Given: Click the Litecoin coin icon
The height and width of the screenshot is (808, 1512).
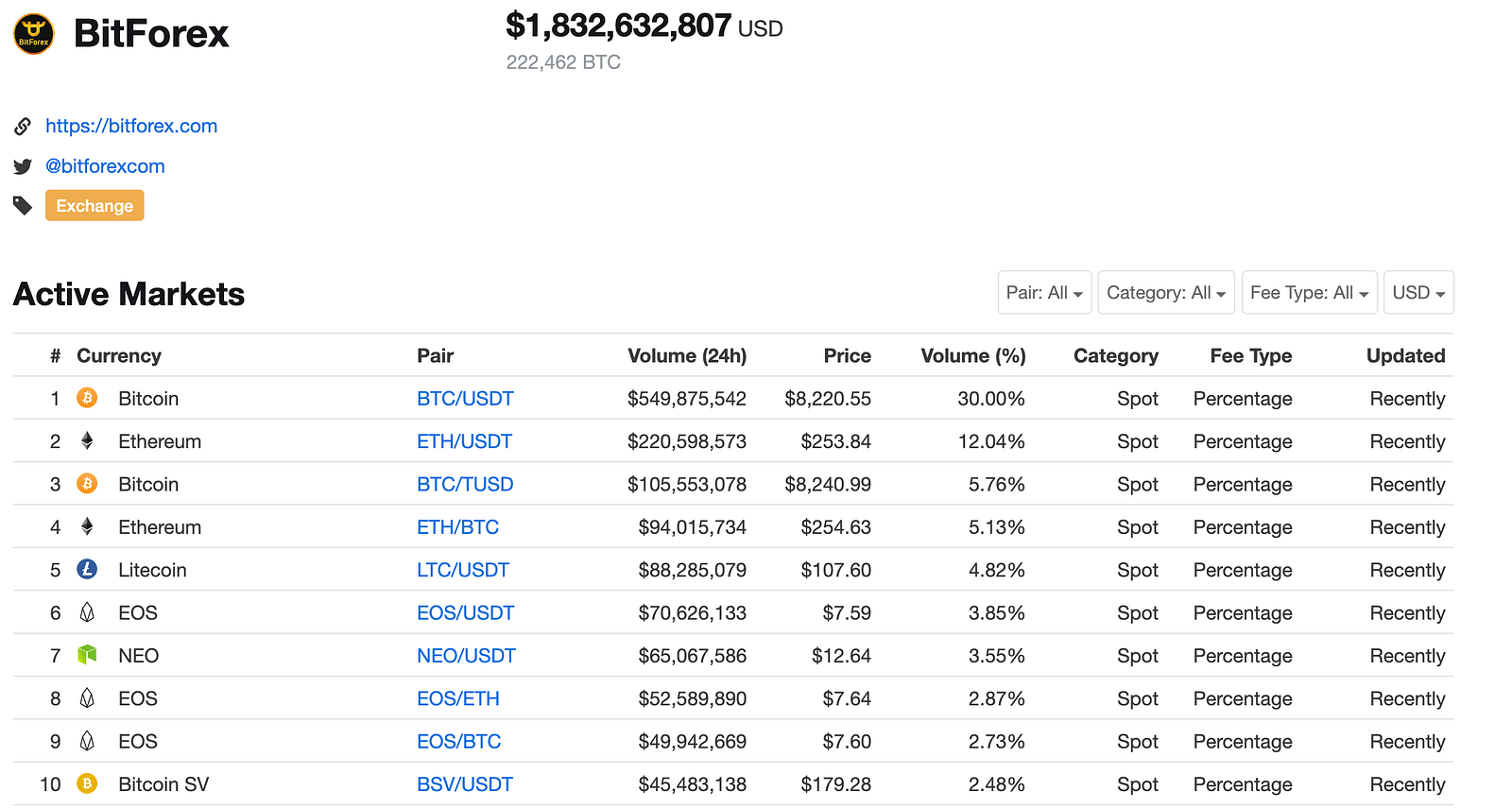Looking at the screenshot, I should click(x=87, y=570).
